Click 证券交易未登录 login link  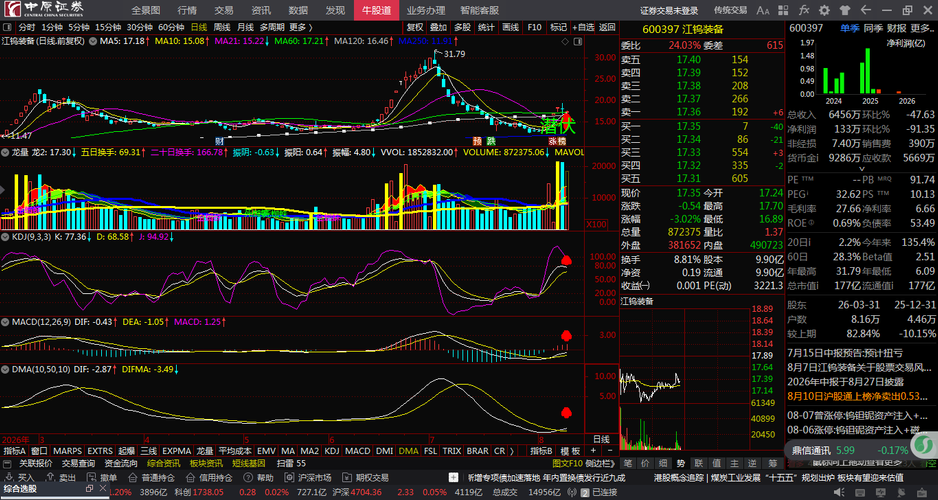tap(669, 10)
